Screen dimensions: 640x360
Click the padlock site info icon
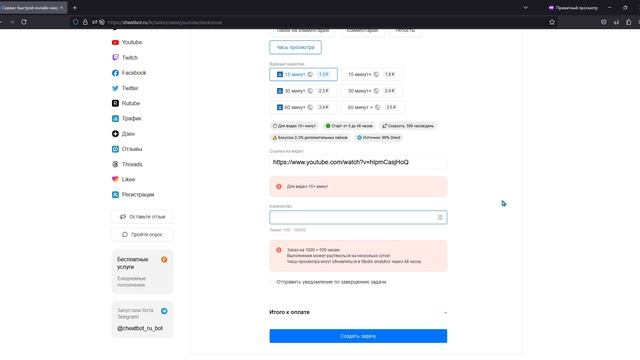[x=85, y=22]
